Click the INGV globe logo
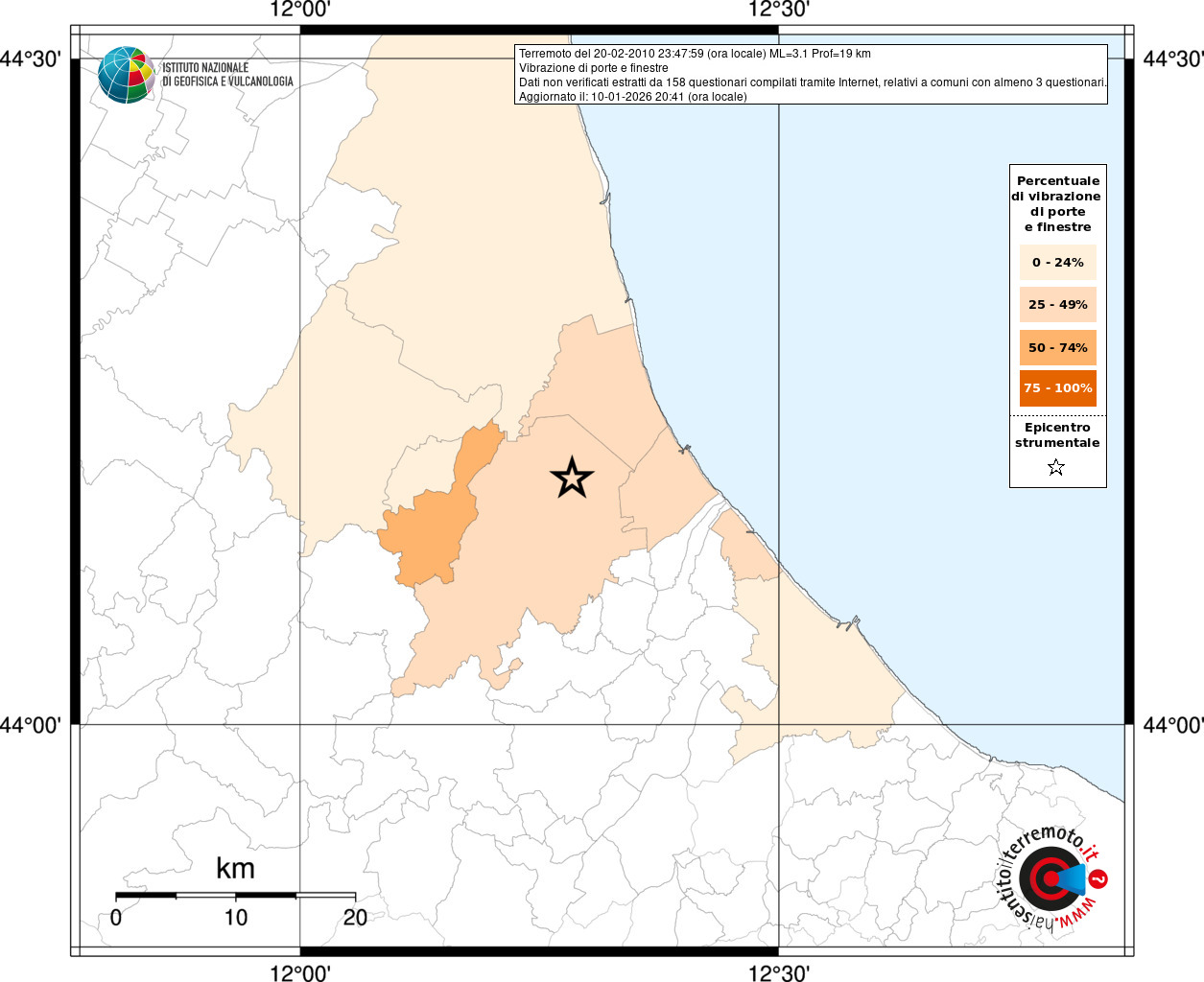Screen dimensions: 1204x982 [127, 74]
